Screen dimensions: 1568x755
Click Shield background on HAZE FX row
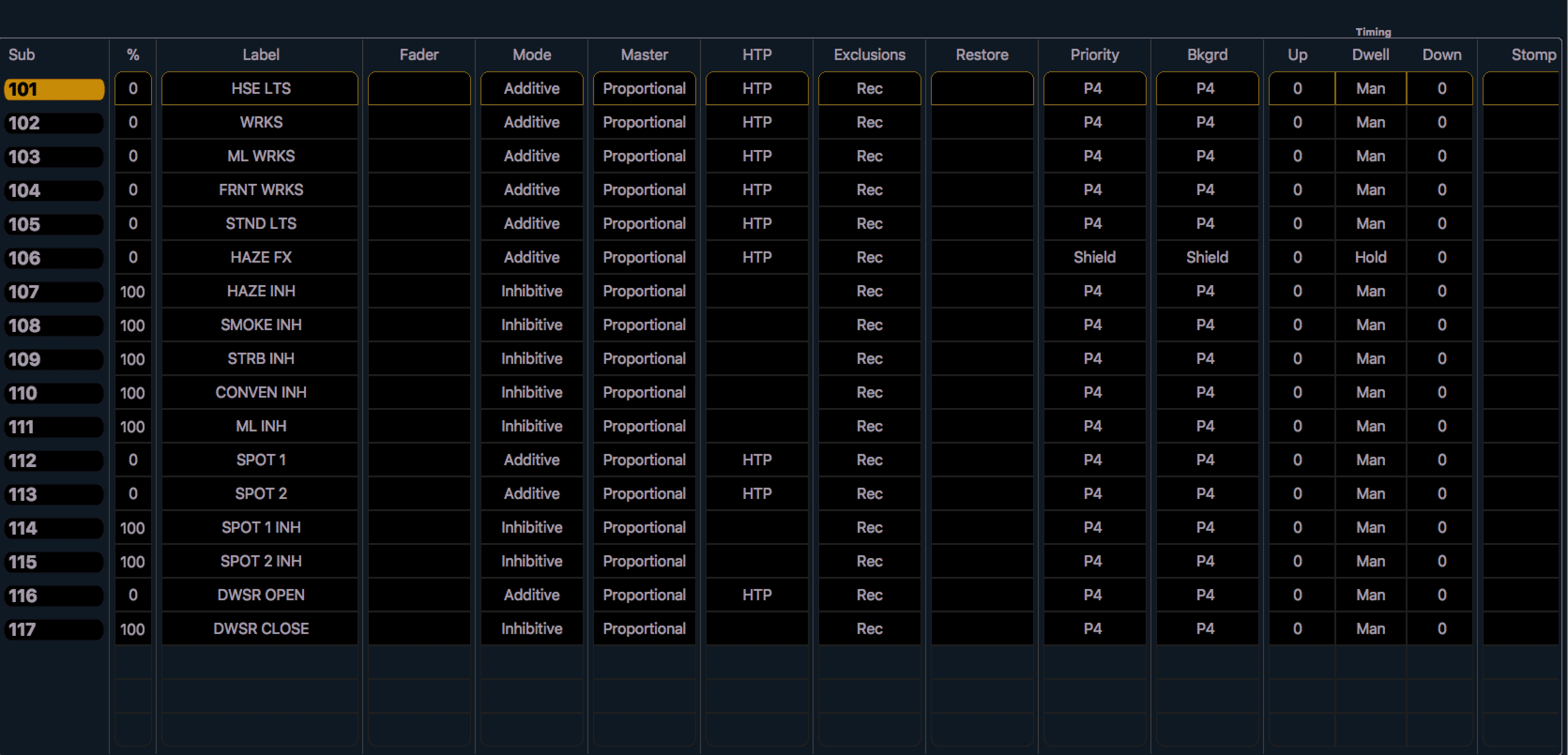pos(1207,257)
